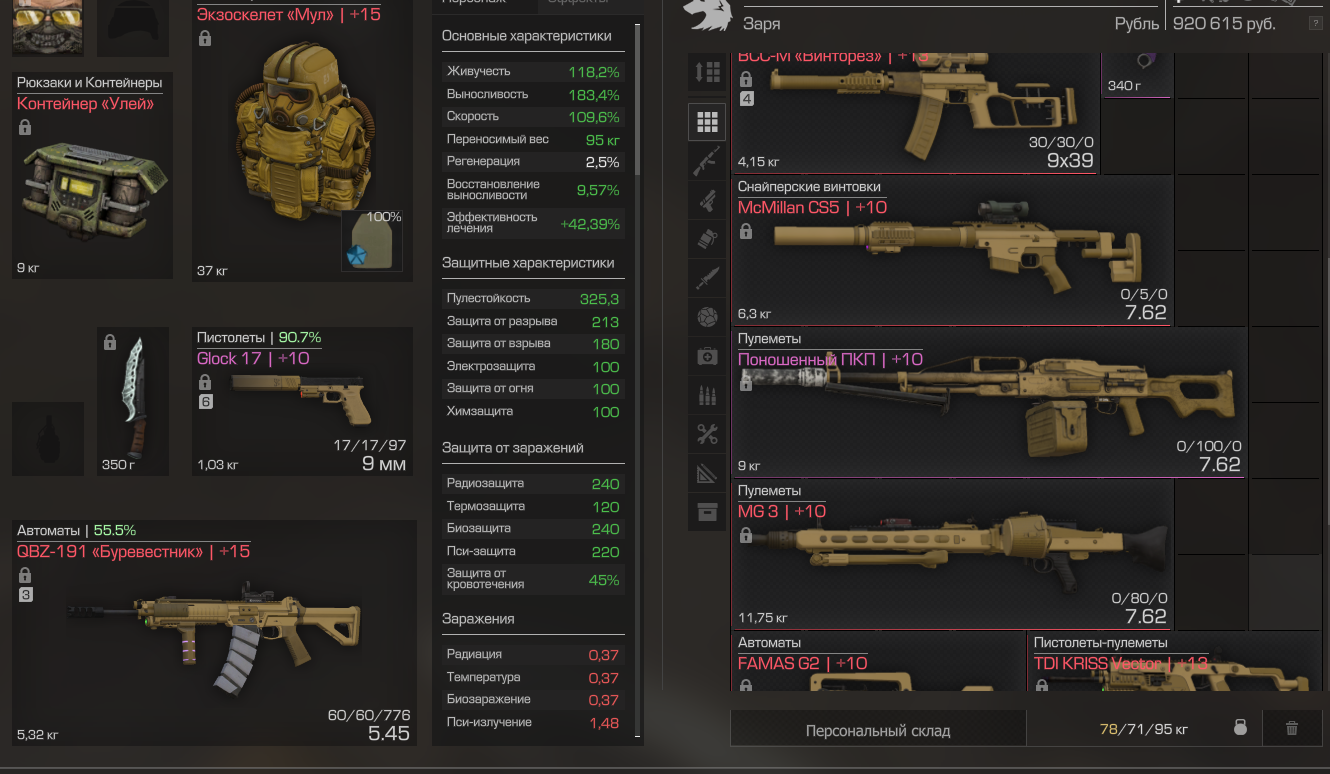
Task: Click the sort inventory icon
Action: pyautogui.click(x=707, y=72)
